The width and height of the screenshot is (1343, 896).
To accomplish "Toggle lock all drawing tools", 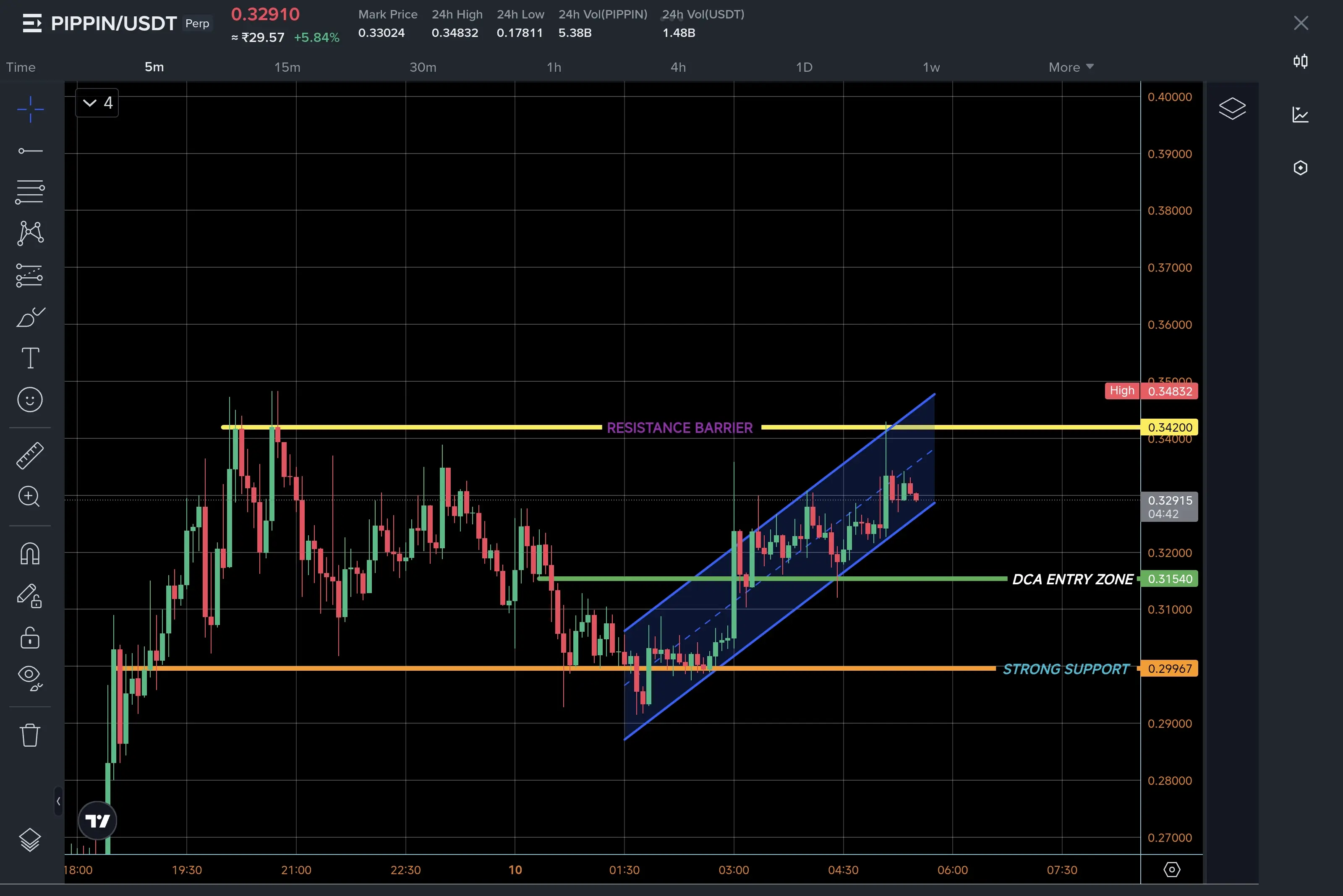I will pos(30,637).
